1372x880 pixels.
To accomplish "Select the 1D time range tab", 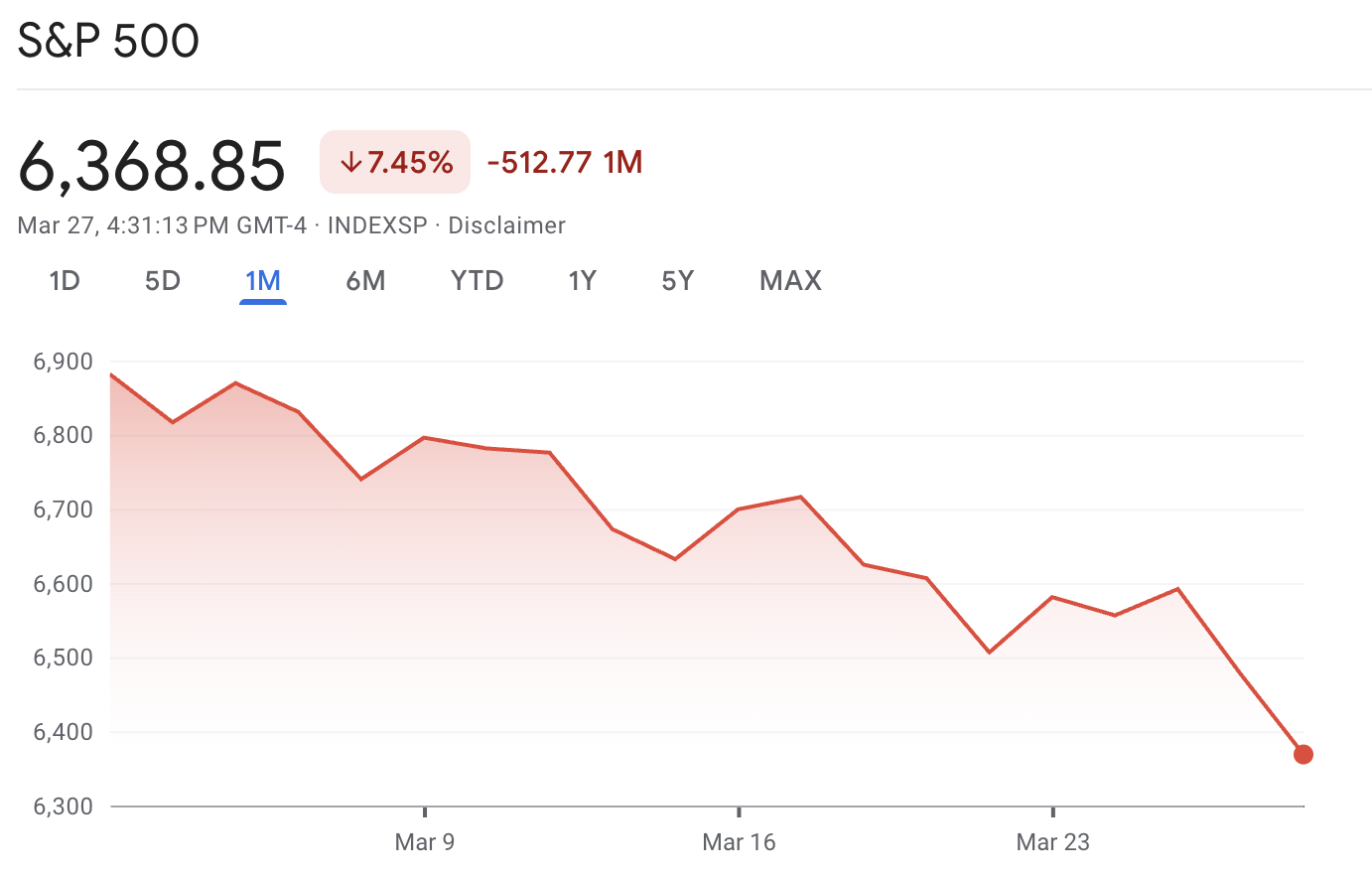I will click(65, 281).
